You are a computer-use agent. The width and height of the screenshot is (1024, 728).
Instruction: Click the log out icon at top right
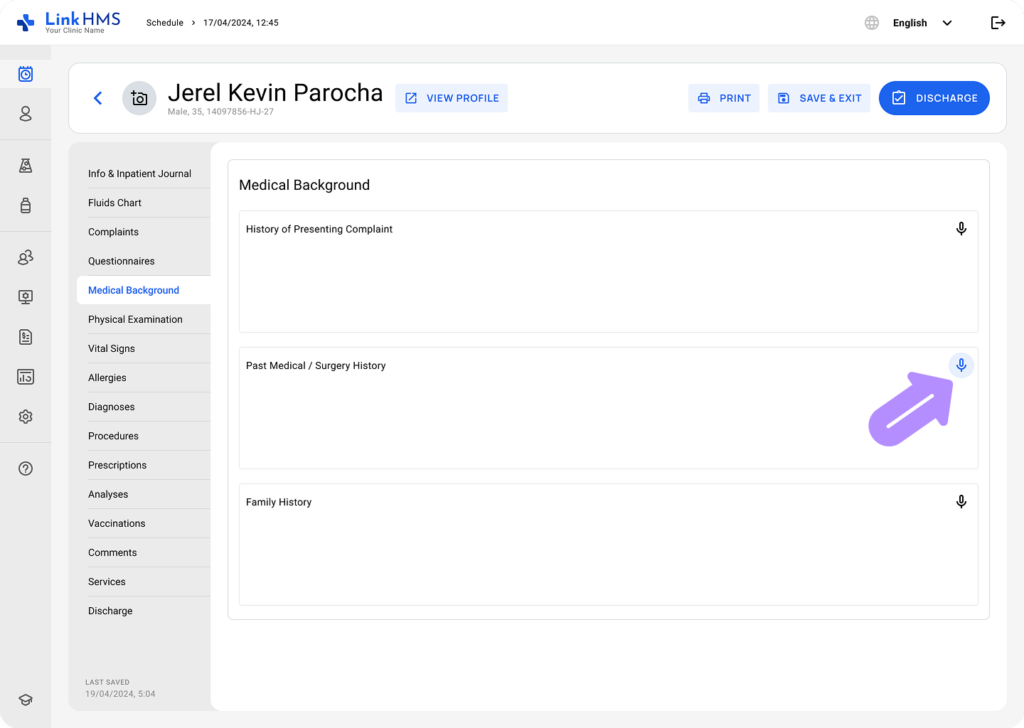[x=997, y=23]
